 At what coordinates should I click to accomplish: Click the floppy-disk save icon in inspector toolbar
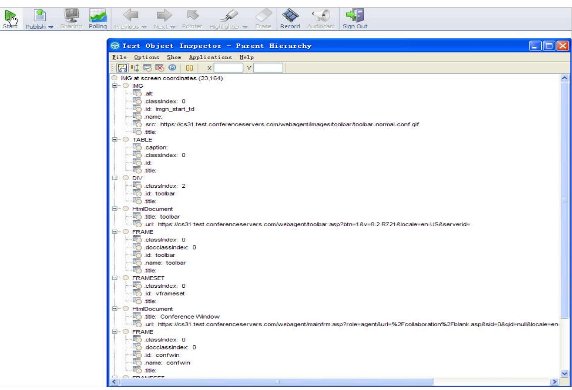122,68
